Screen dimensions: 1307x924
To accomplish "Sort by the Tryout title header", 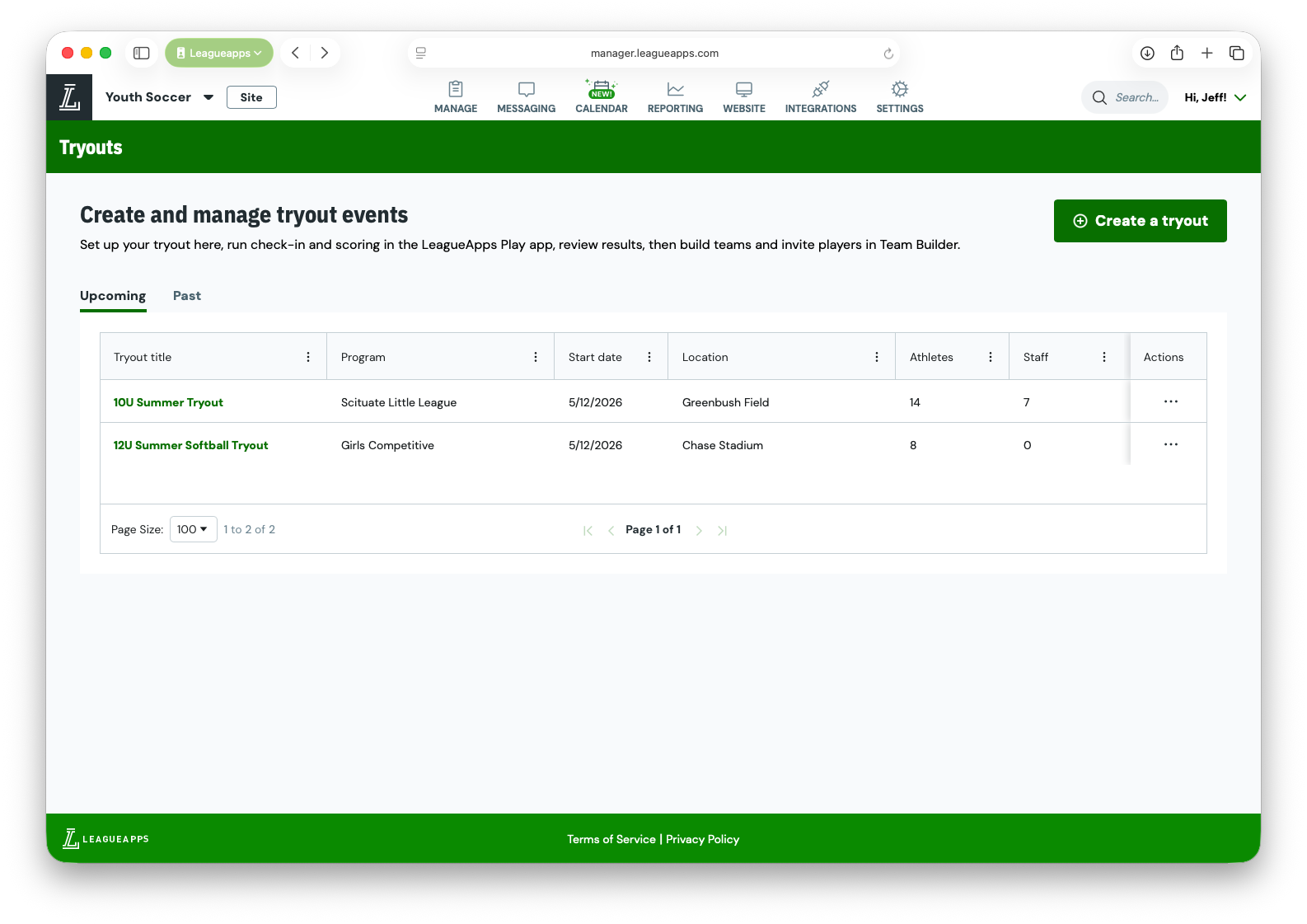I will (143, 357).
